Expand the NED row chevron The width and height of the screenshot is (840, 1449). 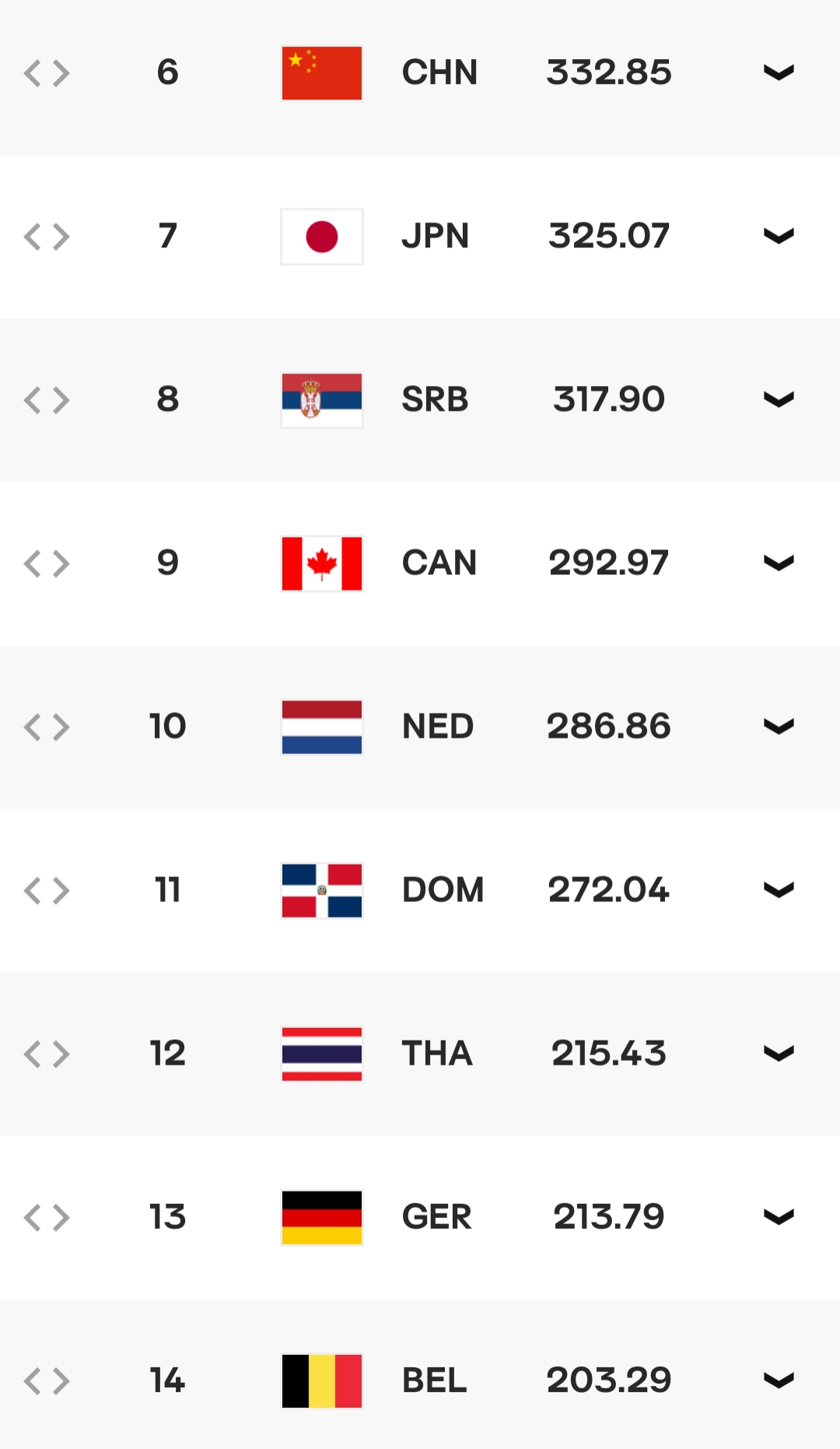click(x=779, y=726)
